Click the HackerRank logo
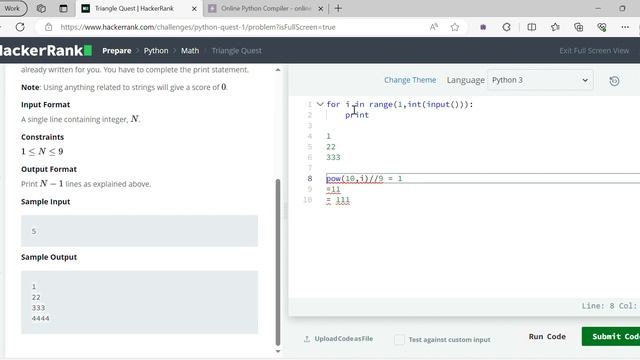Screen dimensions: 640x360 pos(46,50)
